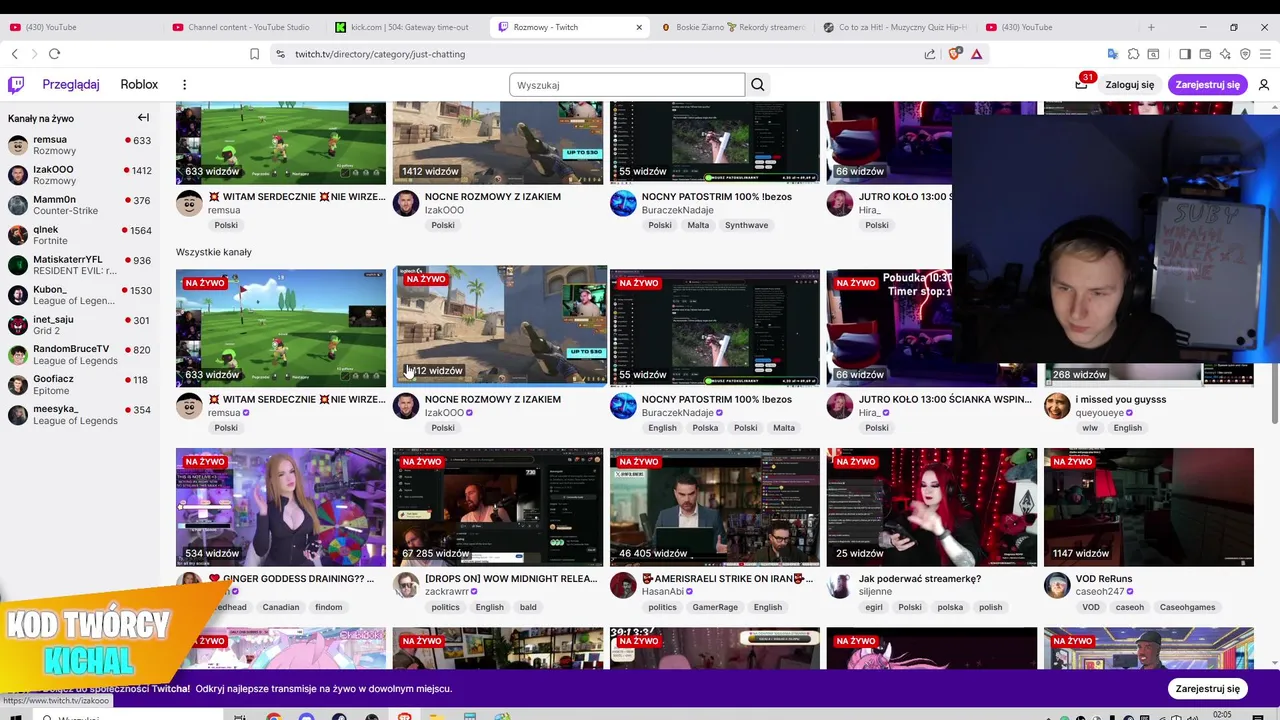This screenshot has height=720, width=1280.
Task: Click 'Wszystkie kanały' heading text
Action: 214,252
